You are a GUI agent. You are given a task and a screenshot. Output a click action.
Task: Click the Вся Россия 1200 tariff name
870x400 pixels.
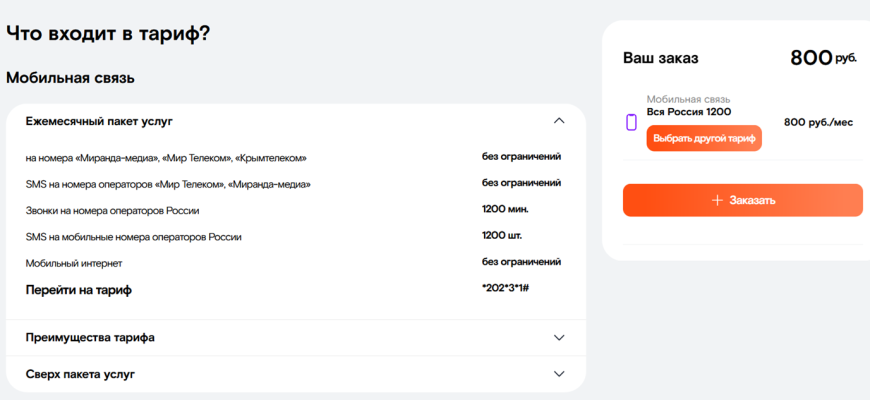click(x=688, y=112)
